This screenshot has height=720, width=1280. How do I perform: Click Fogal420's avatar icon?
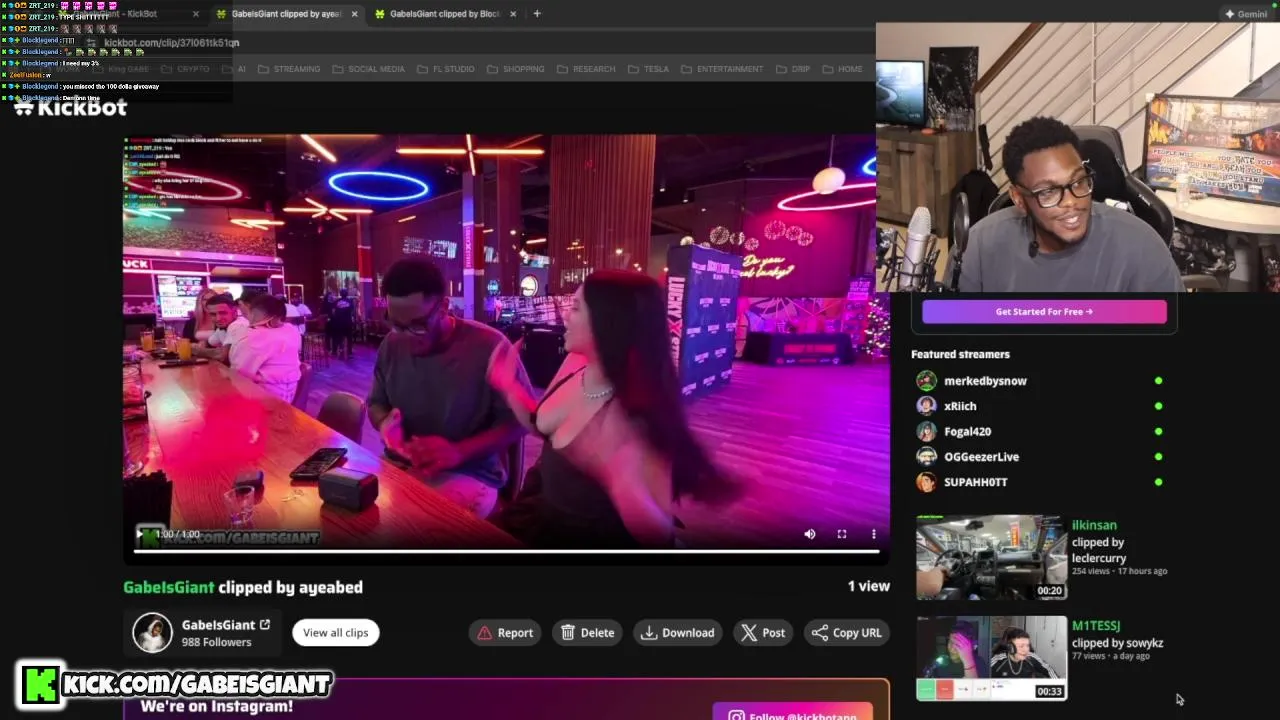pyautogui.click(x=927, y=431)
